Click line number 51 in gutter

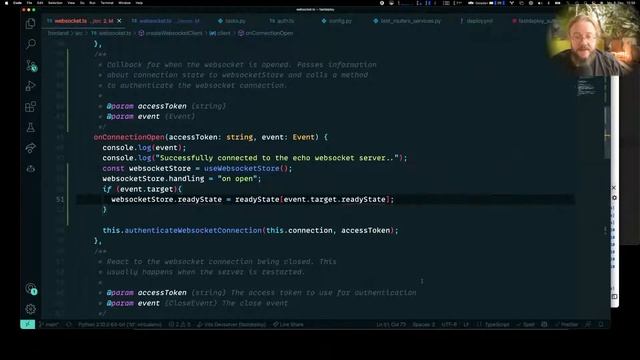(x=60, y=199)
